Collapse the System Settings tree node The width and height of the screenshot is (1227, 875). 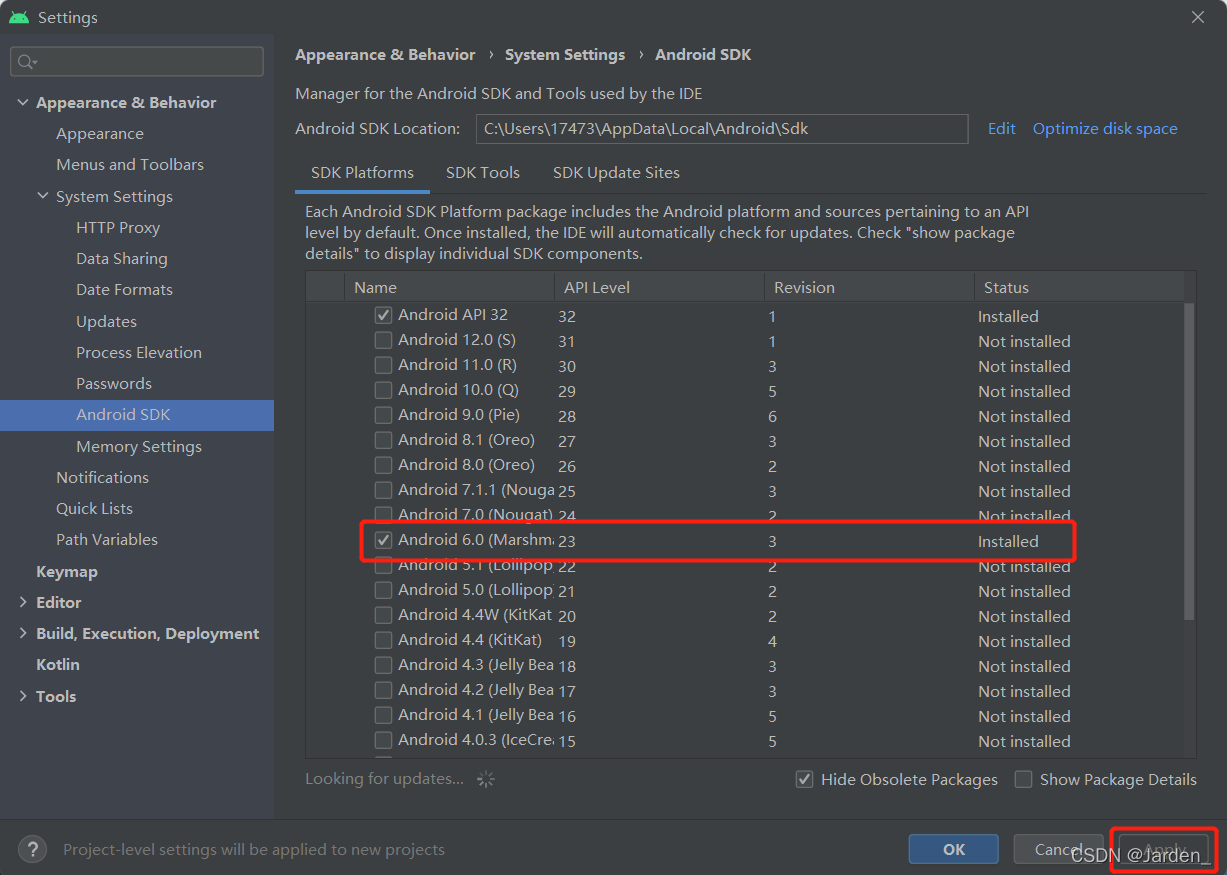point(43,196)
